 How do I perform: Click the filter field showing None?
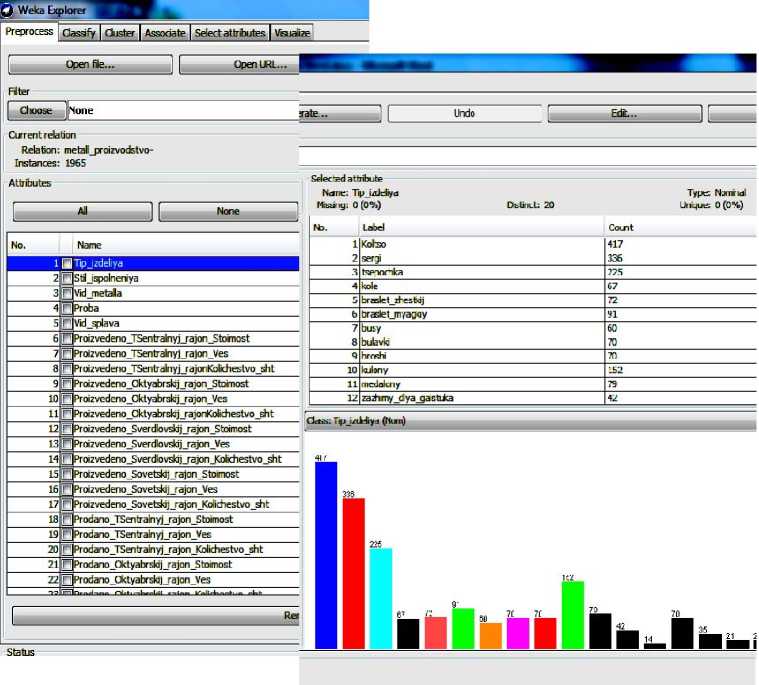pyautogui.click(x=183, y=111)
